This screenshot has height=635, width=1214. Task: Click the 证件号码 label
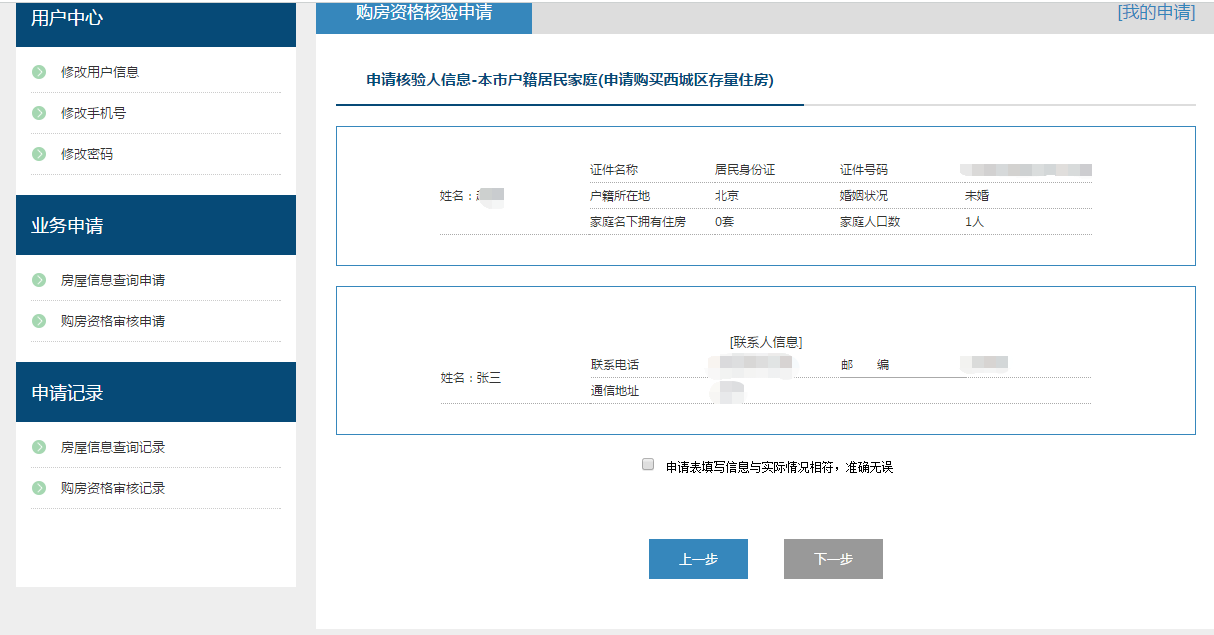864,170
